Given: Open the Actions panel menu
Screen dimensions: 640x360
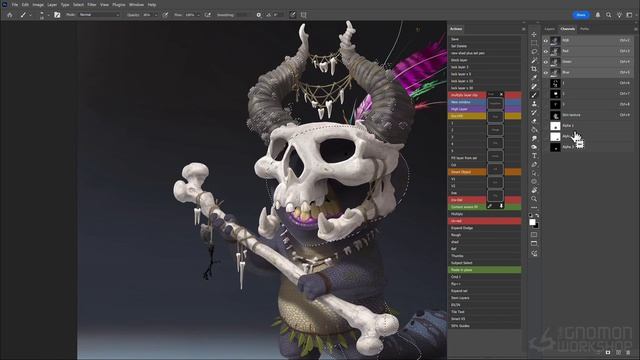Looking at the screenshot, I should [x=524, y=29].
